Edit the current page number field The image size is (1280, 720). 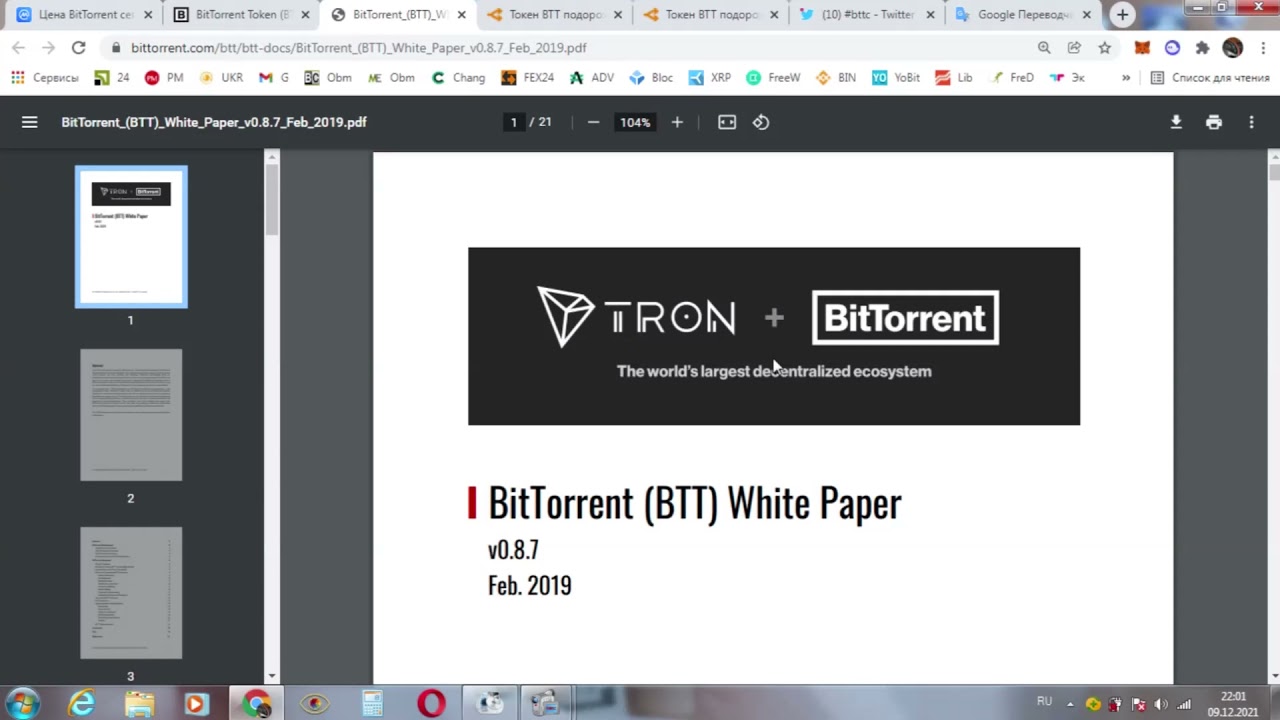(x=514, y=122)
